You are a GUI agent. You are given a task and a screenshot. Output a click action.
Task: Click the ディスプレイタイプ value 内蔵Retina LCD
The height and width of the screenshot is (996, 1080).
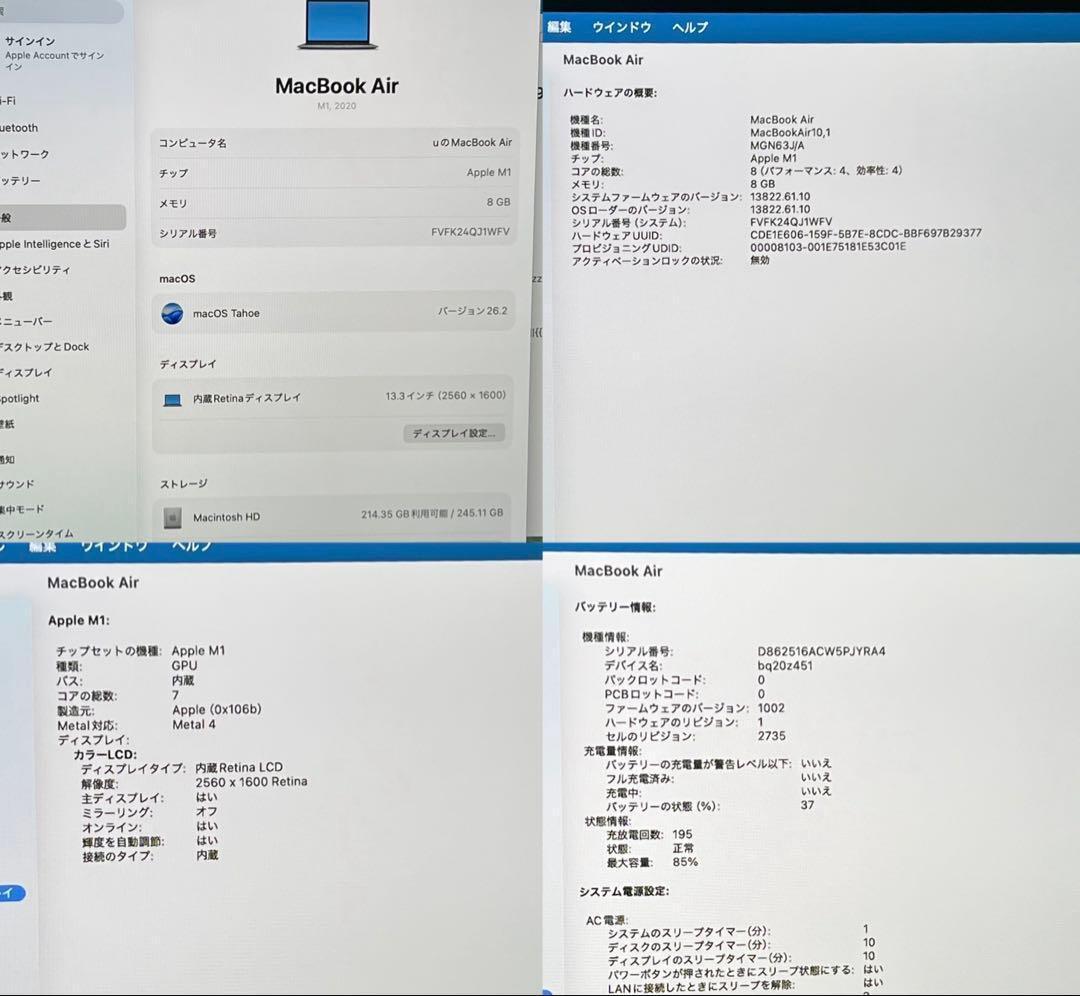239,767
